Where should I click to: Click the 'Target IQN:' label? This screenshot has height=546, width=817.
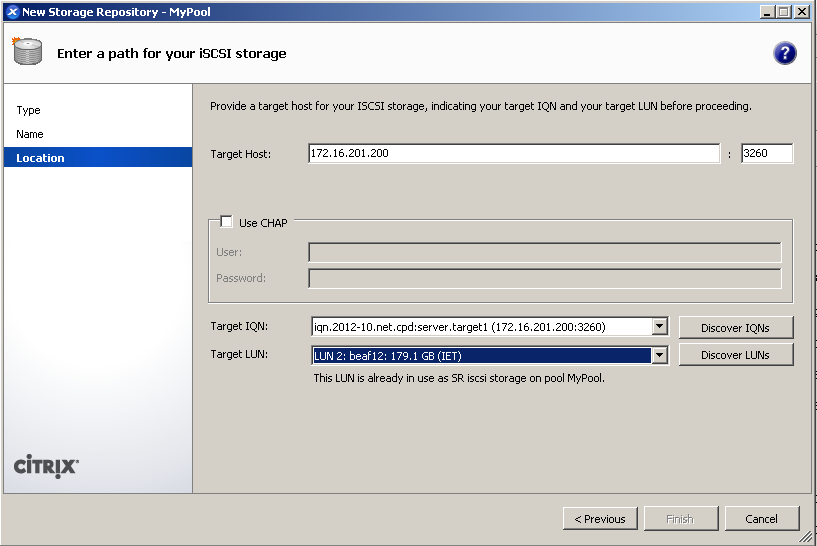[x=239, y=326]
